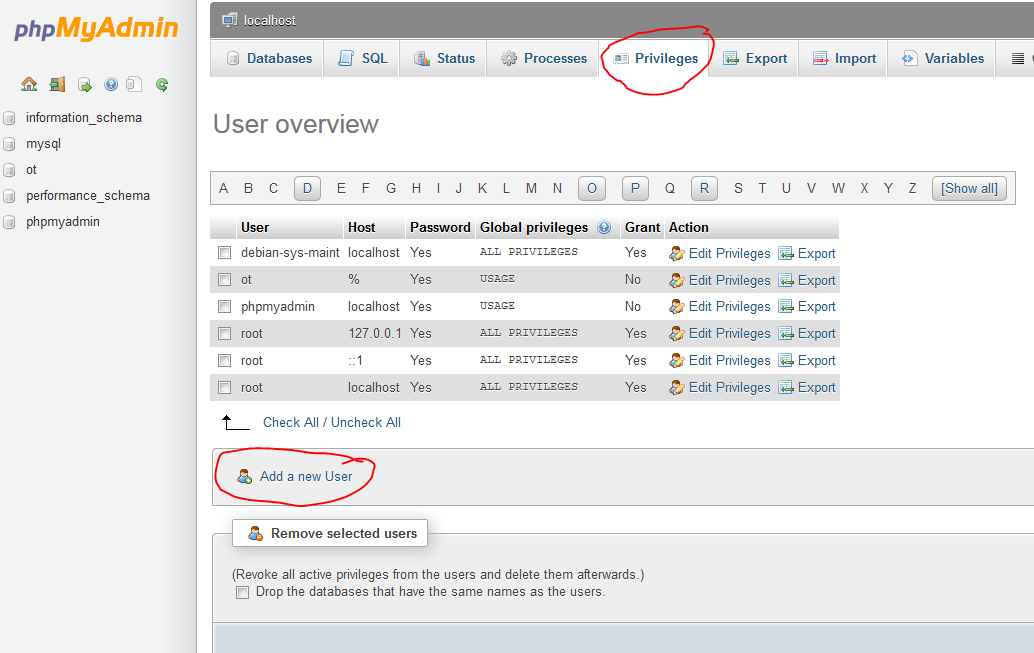This screenshot has height=653, width=1034.
Task: Click the Home icon in the sidebar
Action: tap(29, 84)
